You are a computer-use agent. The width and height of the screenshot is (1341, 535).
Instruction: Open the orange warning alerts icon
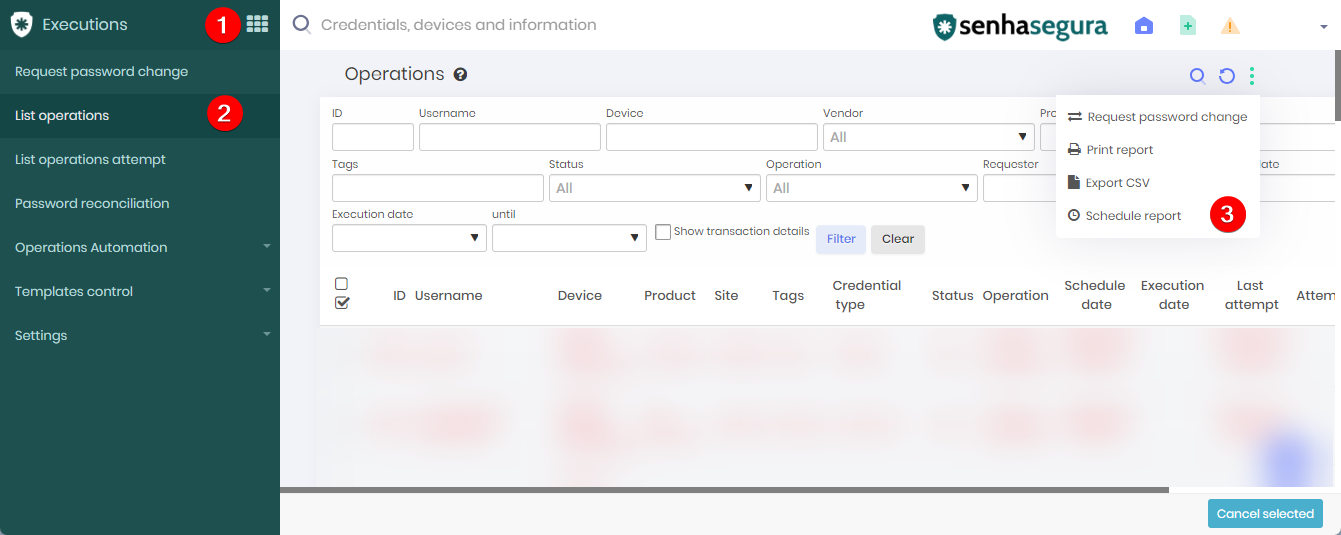tap(1230, 26)
